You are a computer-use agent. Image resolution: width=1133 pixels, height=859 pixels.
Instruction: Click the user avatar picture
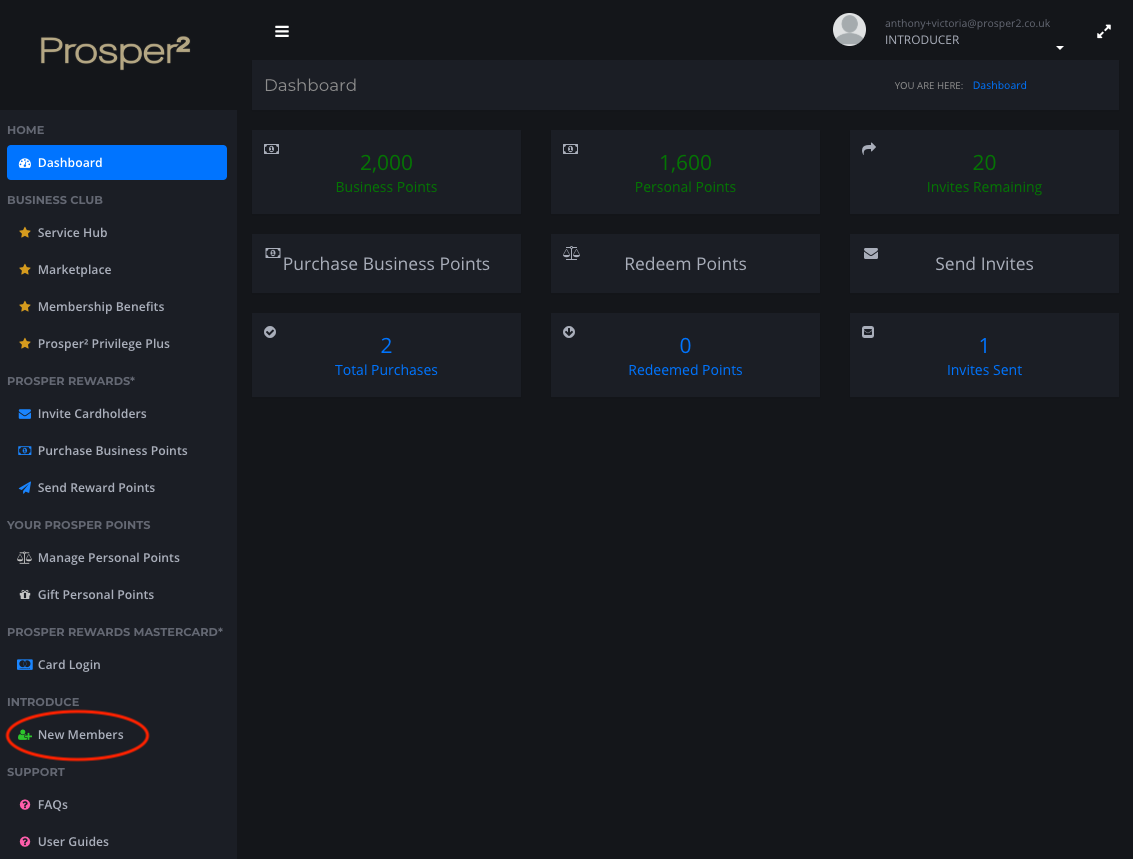coord(849,30)
